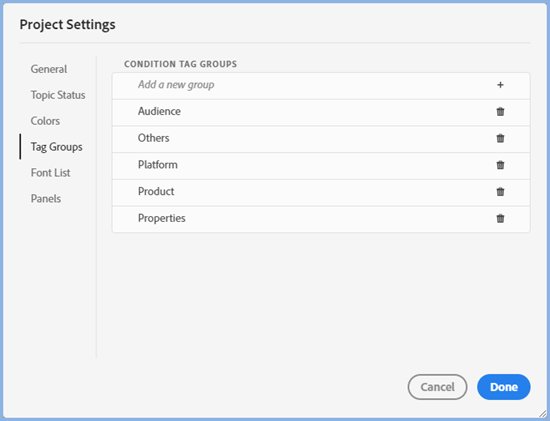
Task: Click the plus icon to add group
Action: (x=500, y=85)
